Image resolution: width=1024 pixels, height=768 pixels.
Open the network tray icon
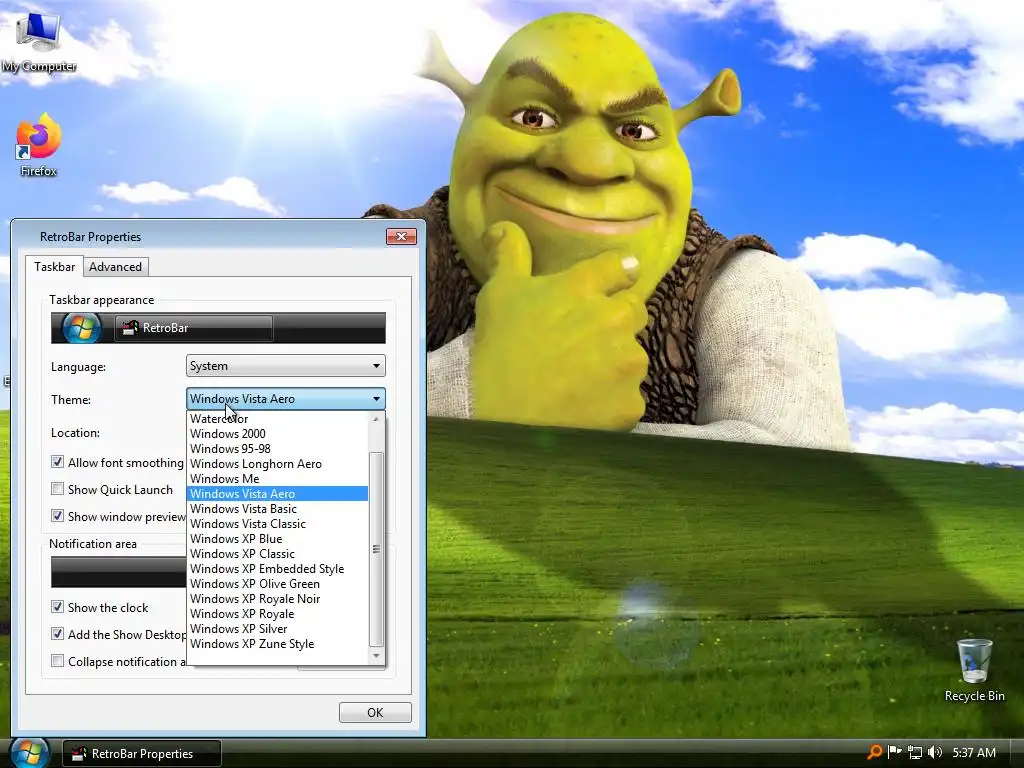(915, 752)
